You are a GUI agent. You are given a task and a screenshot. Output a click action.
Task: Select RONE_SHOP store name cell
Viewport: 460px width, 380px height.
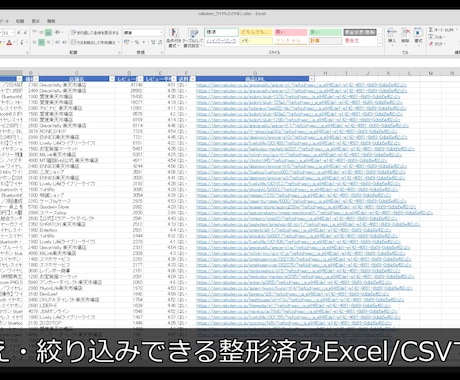click(77, 131)
